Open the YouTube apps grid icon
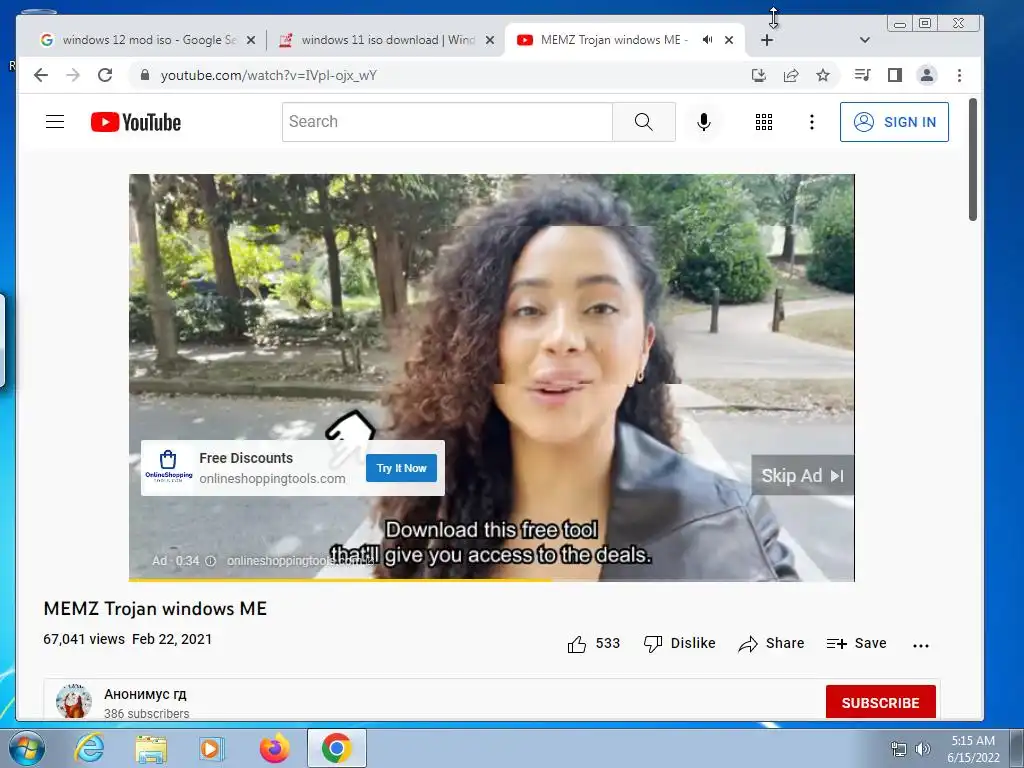The width and height of the screenshot is (1024, 768). point(763,122)
